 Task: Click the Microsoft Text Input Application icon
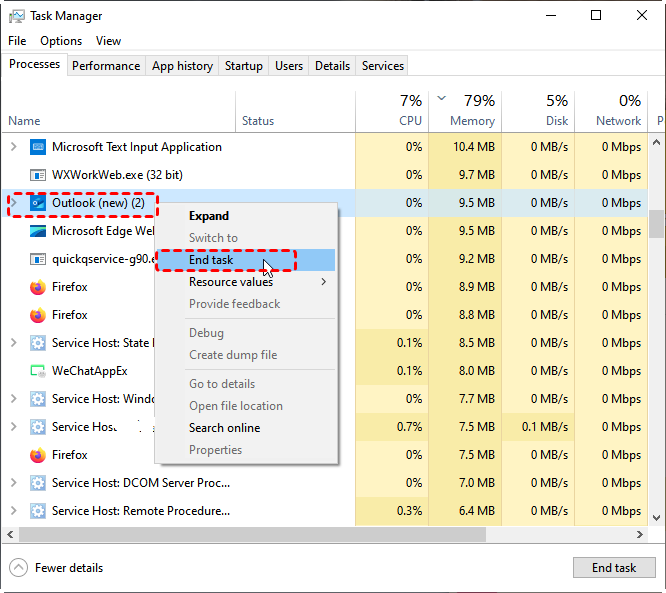(38, 147)
